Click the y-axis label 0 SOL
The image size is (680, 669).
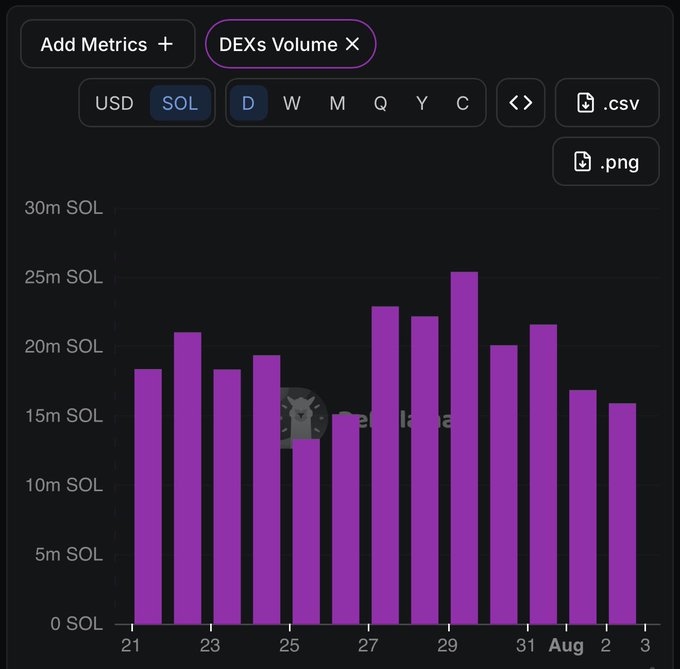(x=76, y=623)
